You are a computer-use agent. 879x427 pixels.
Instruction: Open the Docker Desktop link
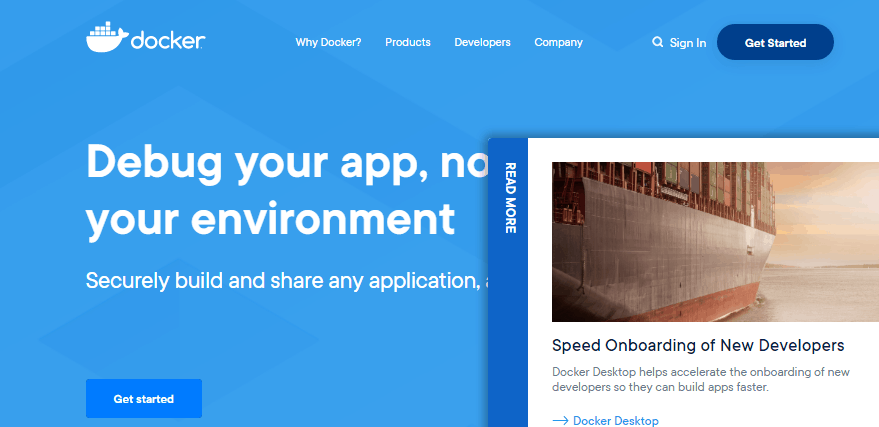[x=616, y=420]
